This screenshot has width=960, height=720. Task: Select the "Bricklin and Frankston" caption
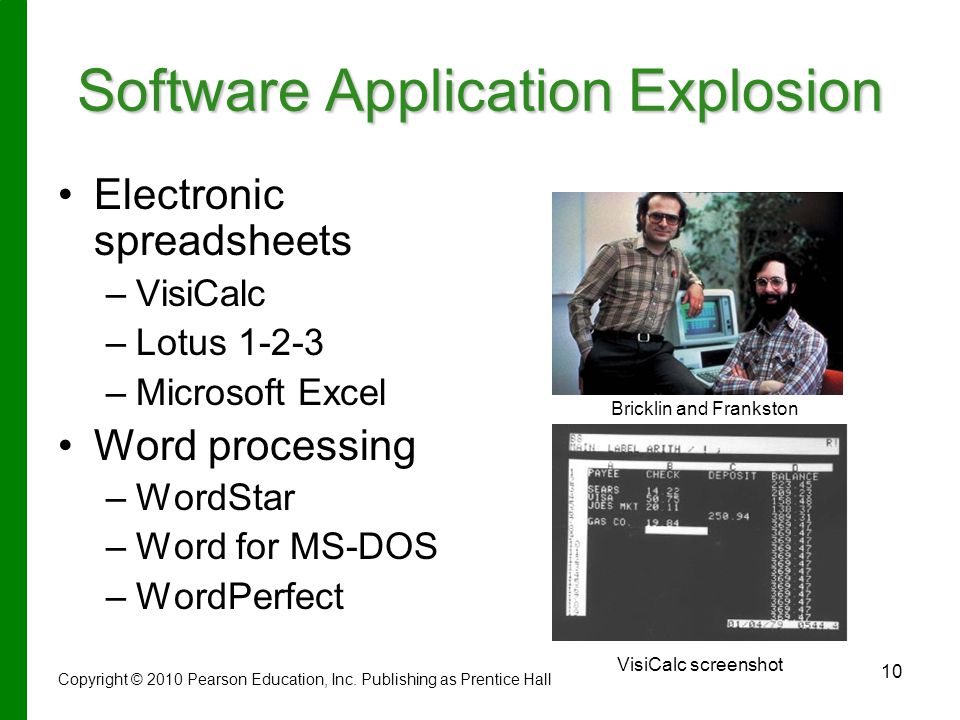(704, 408)
